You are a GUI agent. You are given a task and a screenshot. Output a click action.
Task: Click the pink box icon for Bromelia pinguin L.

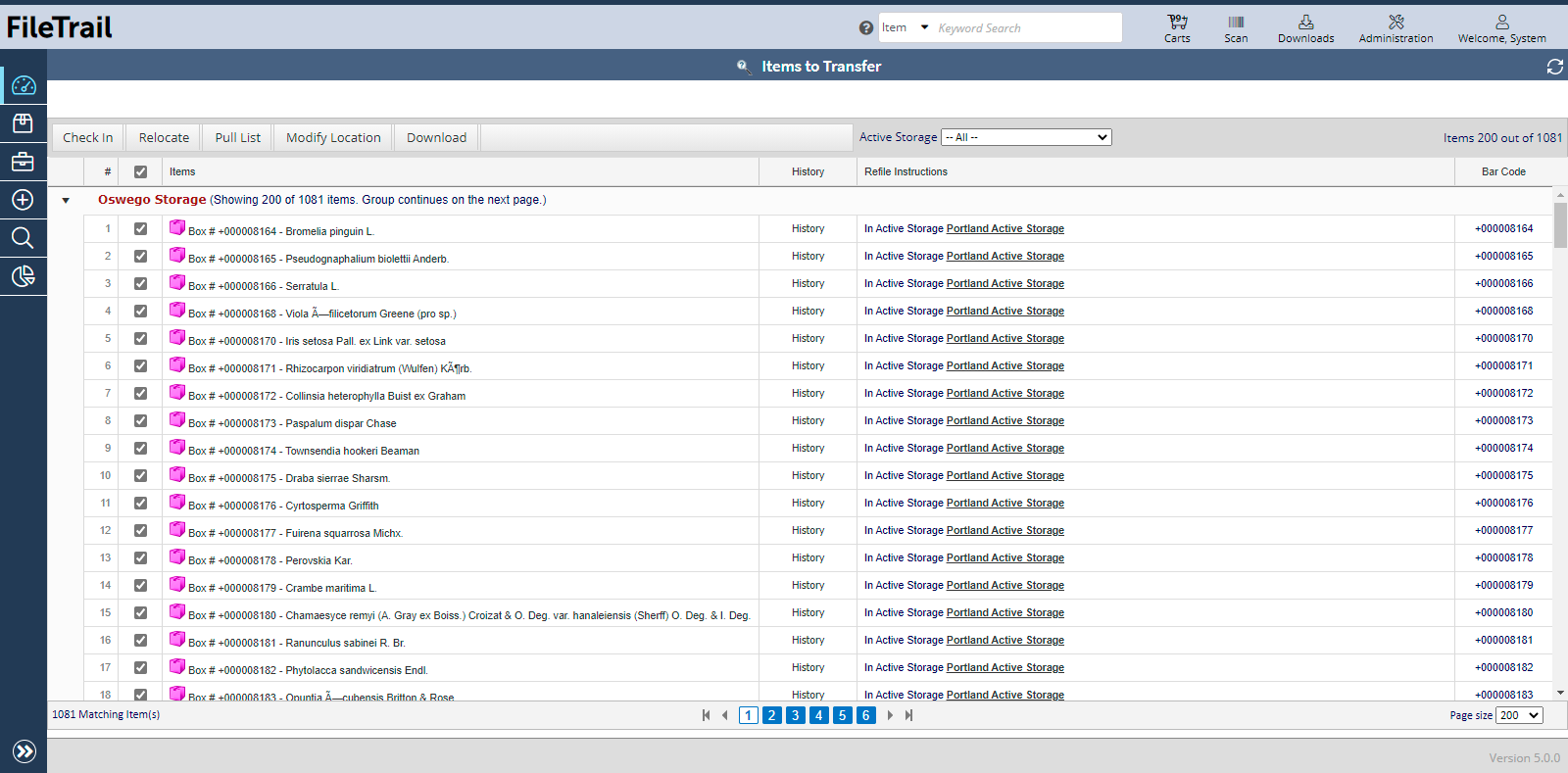177,227
